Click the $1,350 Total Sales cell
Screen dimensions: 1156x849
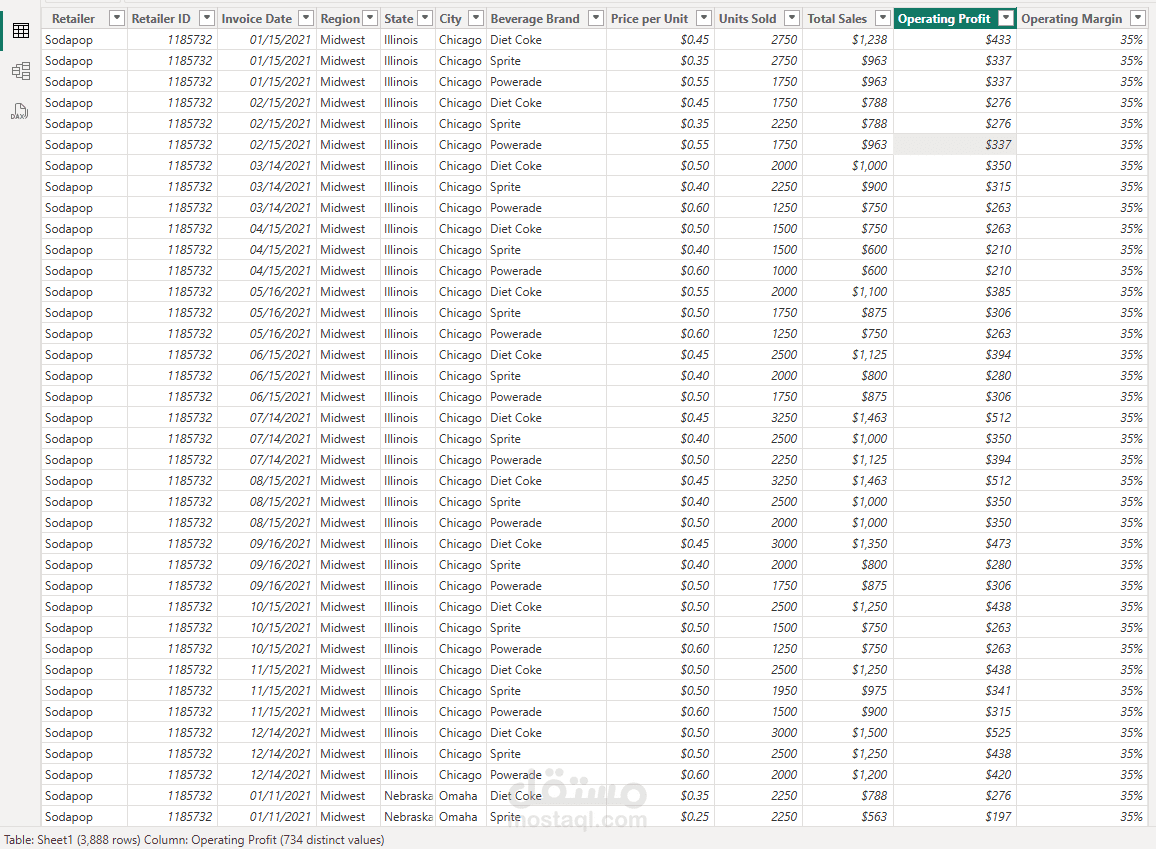pos(848,544)
